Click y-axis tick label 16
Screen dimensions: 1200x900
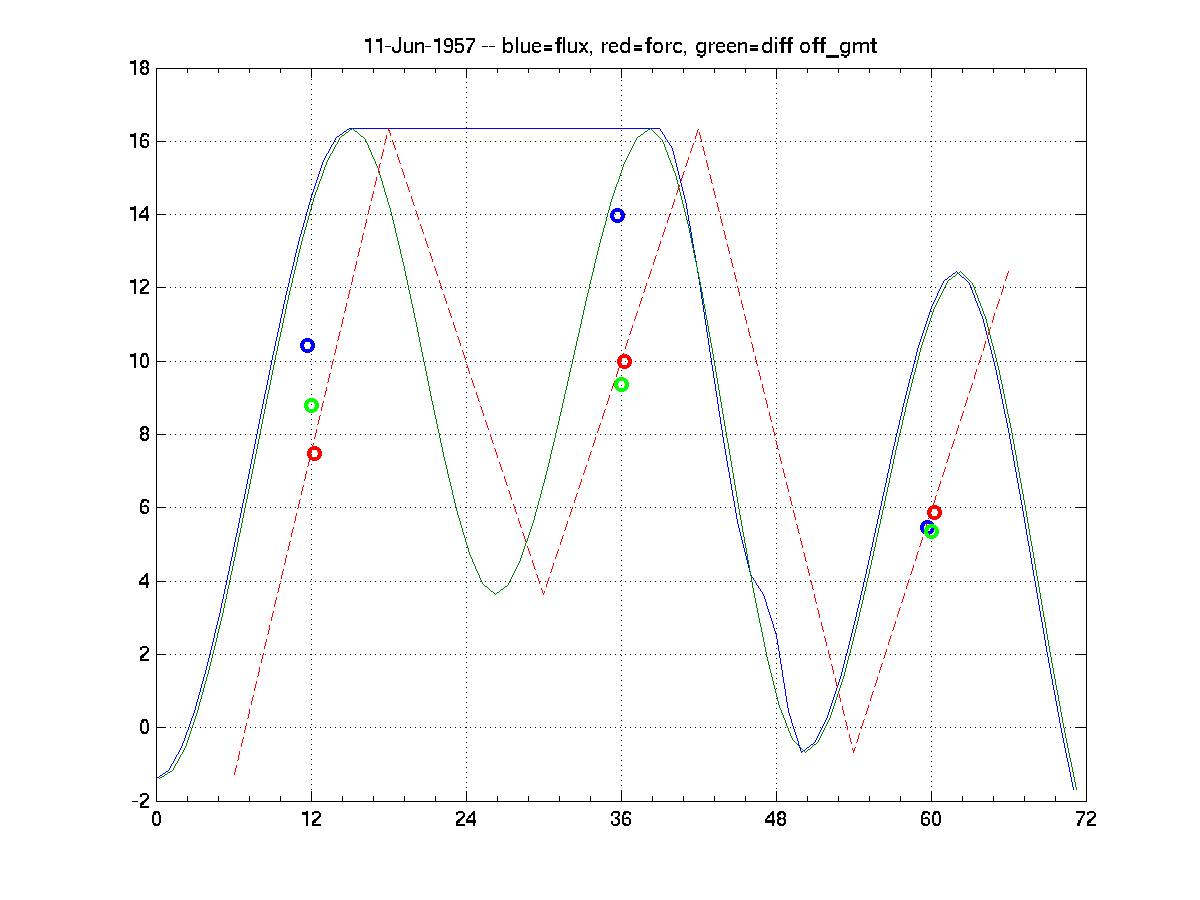139,141
